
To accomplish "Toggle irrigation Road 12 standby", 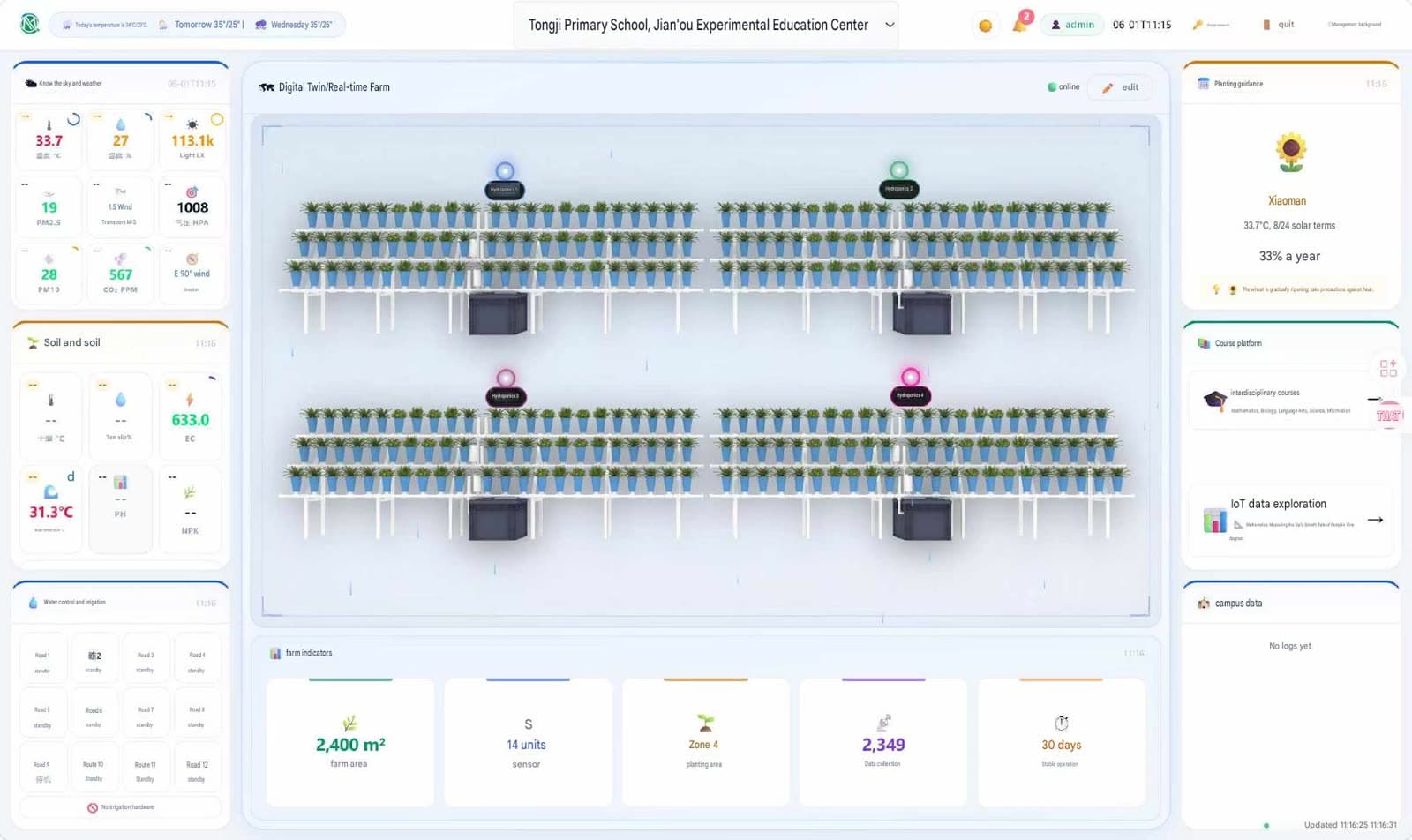I will [x=196, y=771].
